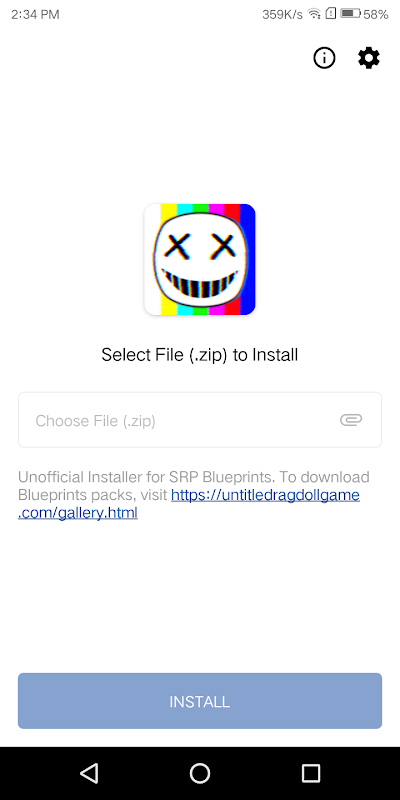Viewport: 400px width, 800px height.
Task: Tap the 58% battery percentage text
Action: tap(376, 14)
